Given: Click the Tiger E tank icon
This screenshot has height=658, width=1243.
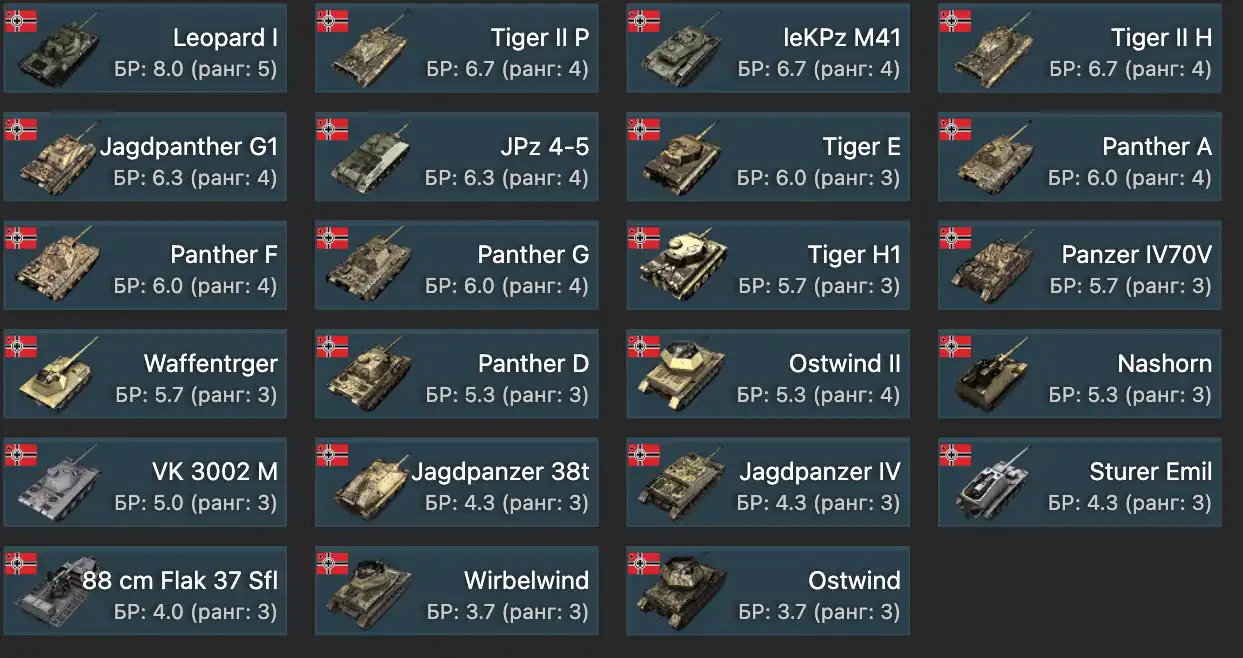Looking at the screenshot, I should coord(683,160).
